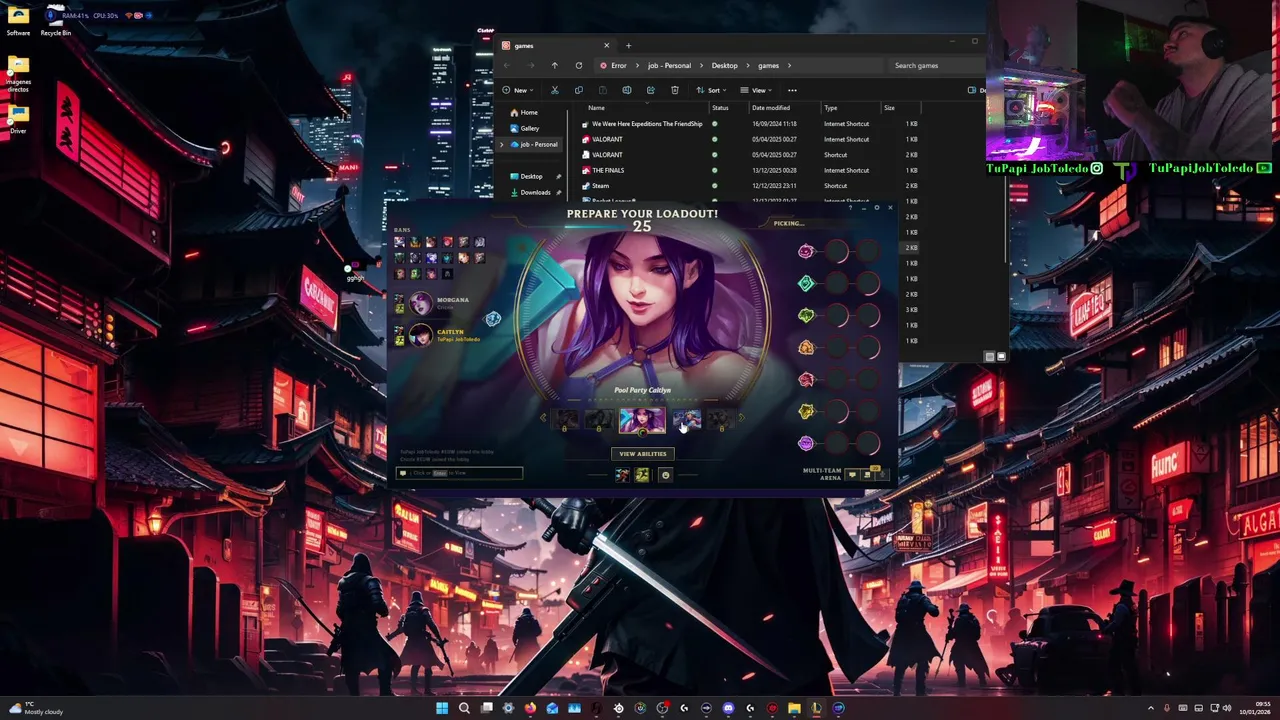Screen dimensions: 1280x720
Task: Show next skins with the right carousel arrow
Action: click(741, 419)
